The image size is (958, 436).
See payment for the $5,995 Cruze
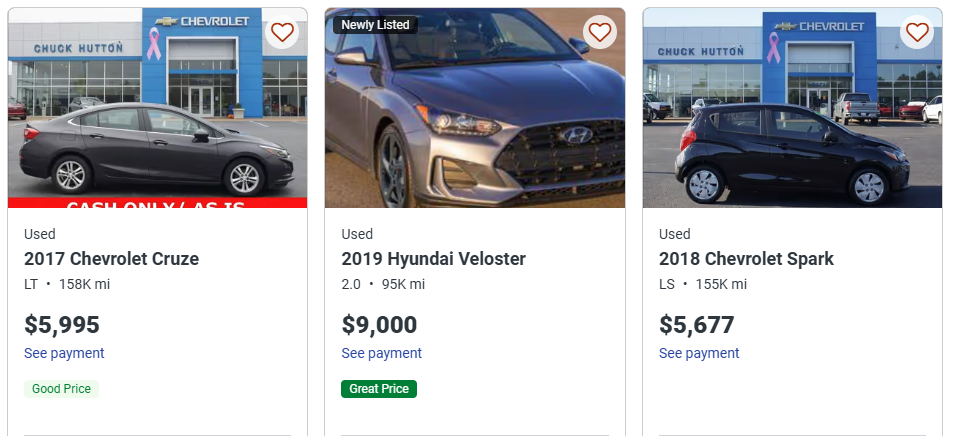point(64,353)
